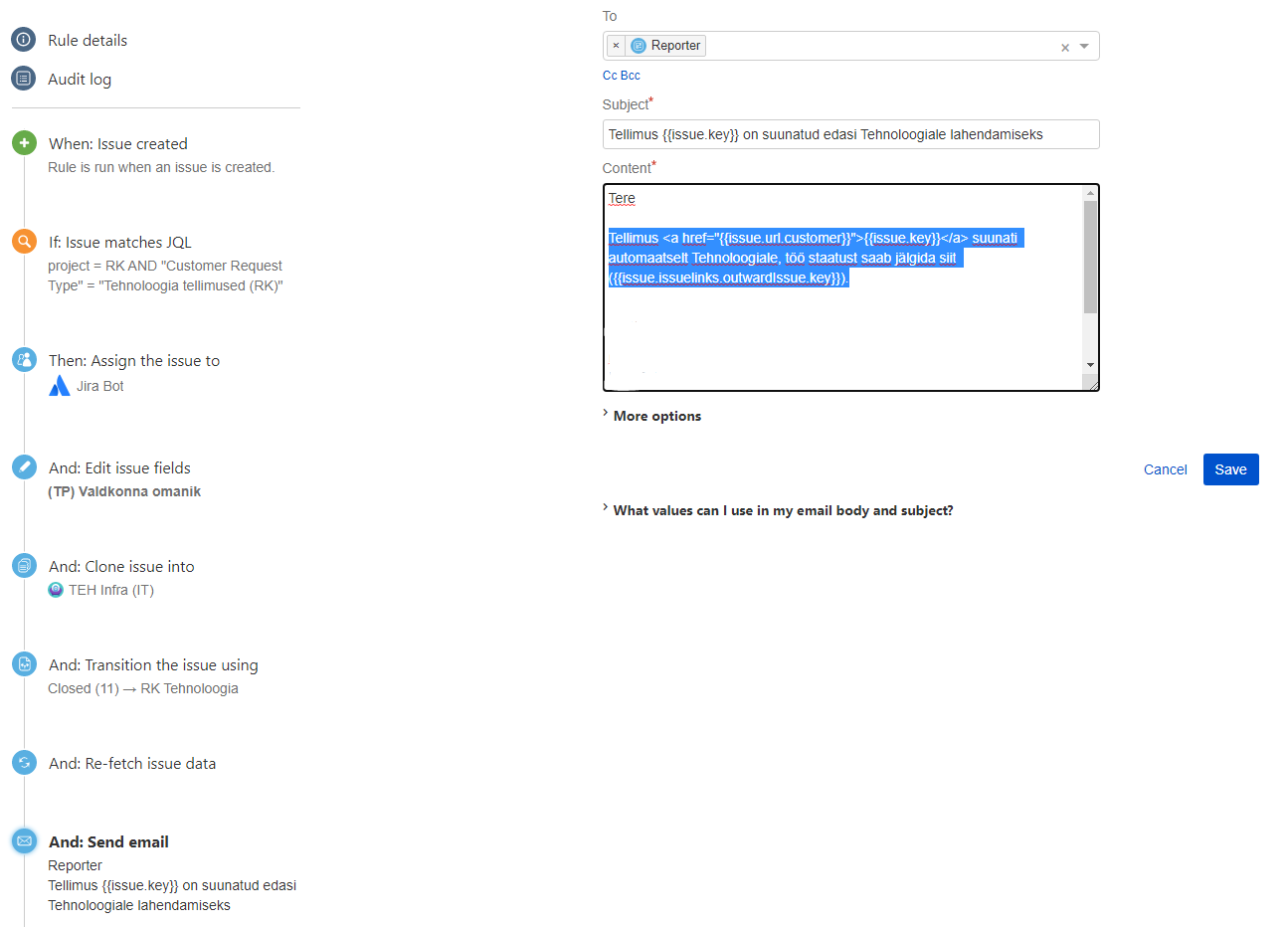Screen dimensions: 1288x927
Task: Select the Edit issue fields pencil icon
Action: [24, 467]
